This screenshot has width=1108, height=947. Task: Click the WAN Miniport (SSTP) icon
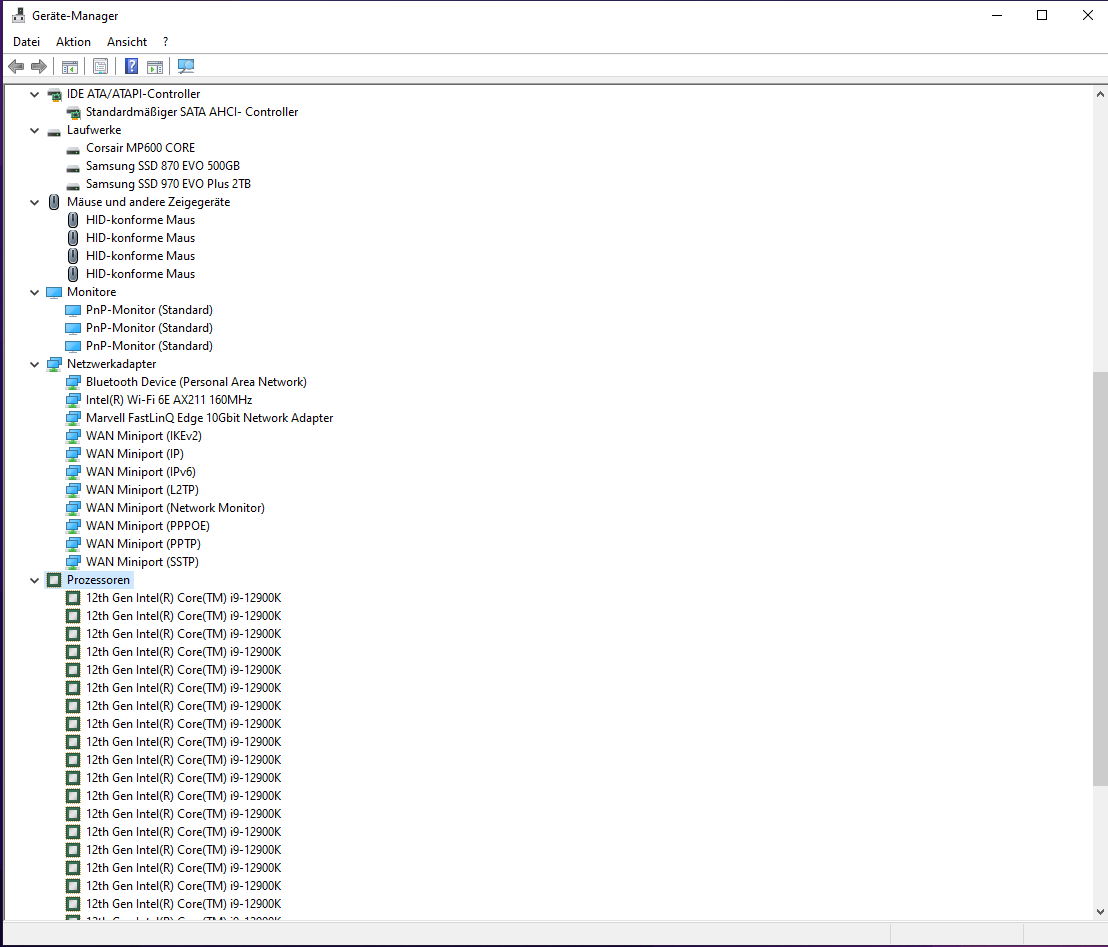coord(73,563)
